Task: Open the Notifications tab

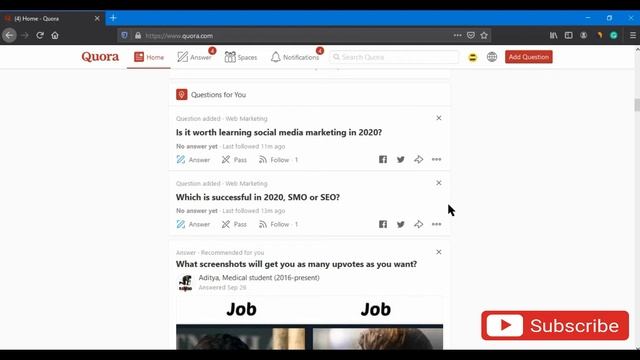Action: 295,57
